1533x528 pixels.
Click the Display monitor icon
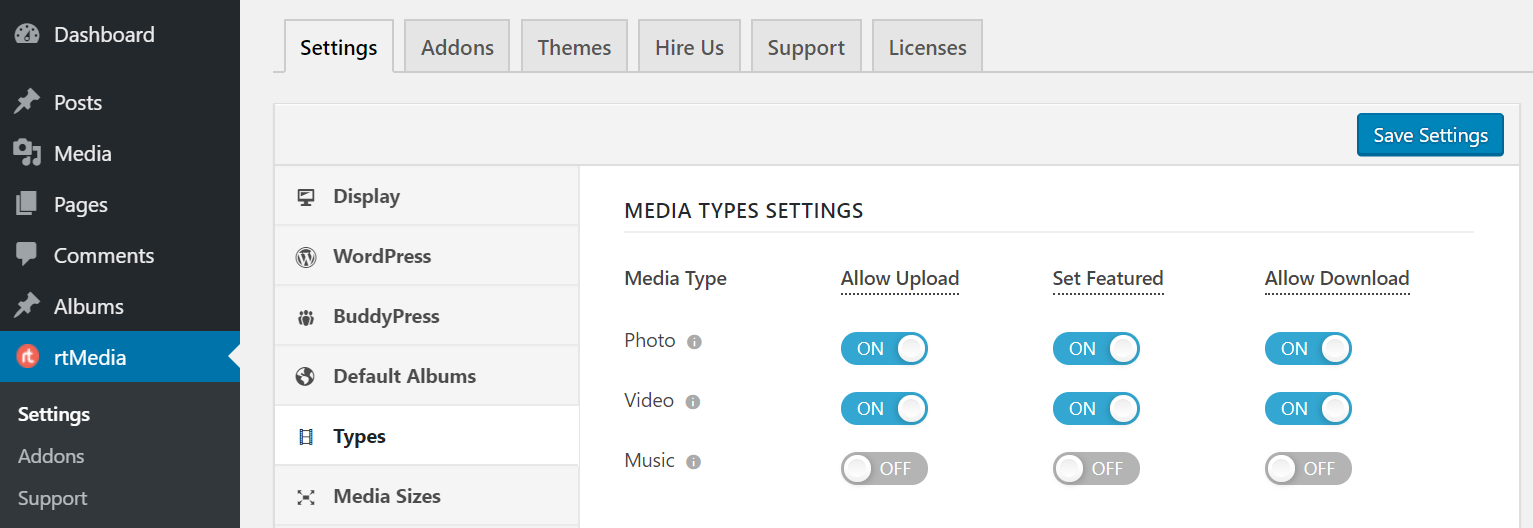pyautogui.click(x=306, y=197)
